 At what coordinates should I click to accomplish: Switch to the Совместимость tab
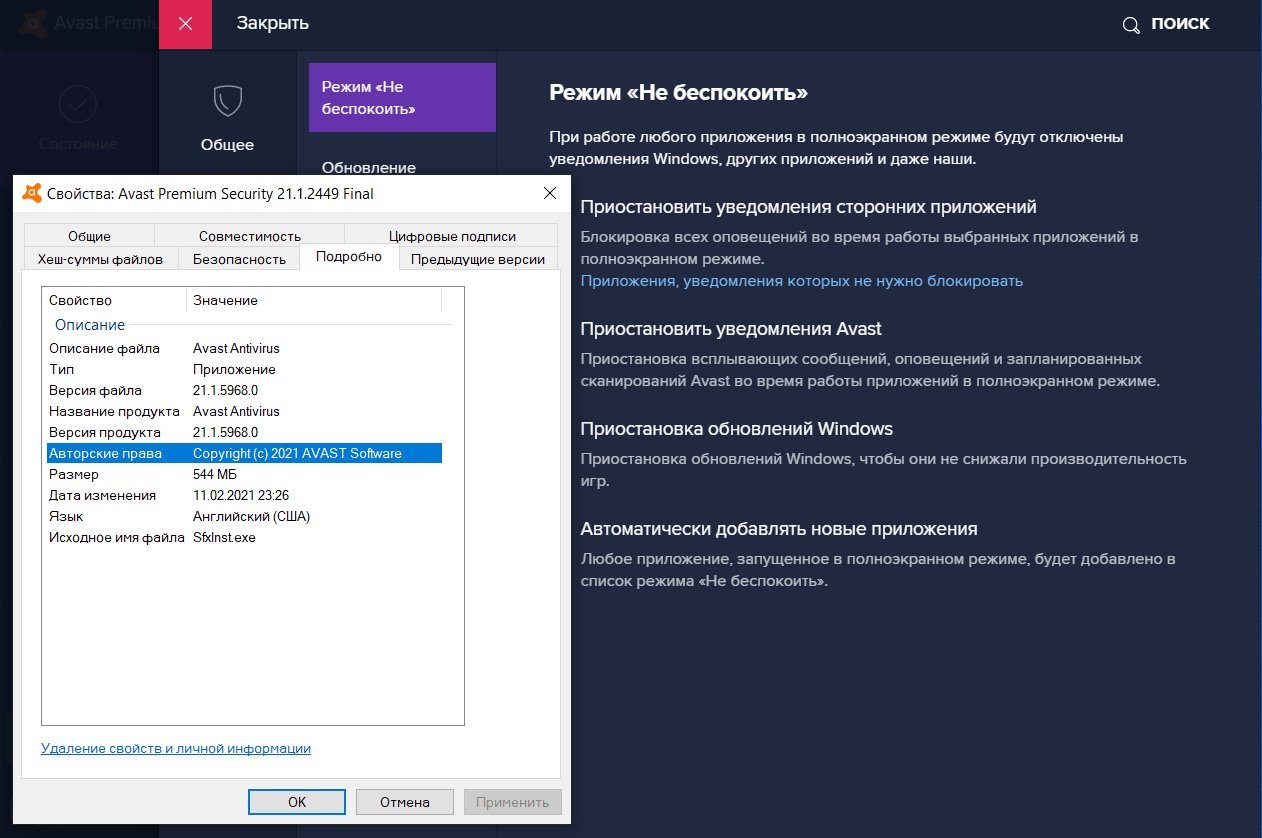tap(250, 236)
